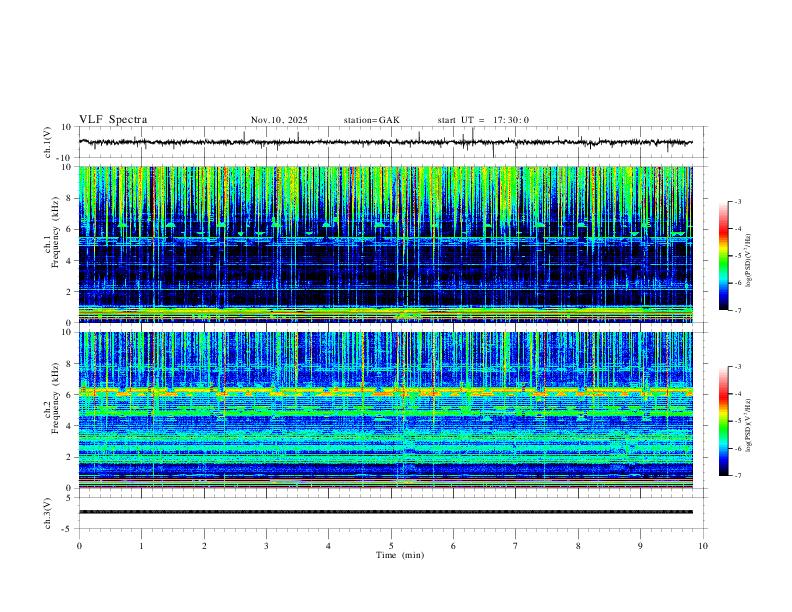The image size is (792, 612).
Task: Click the upper PSD color bar
Action: point(723,256)
